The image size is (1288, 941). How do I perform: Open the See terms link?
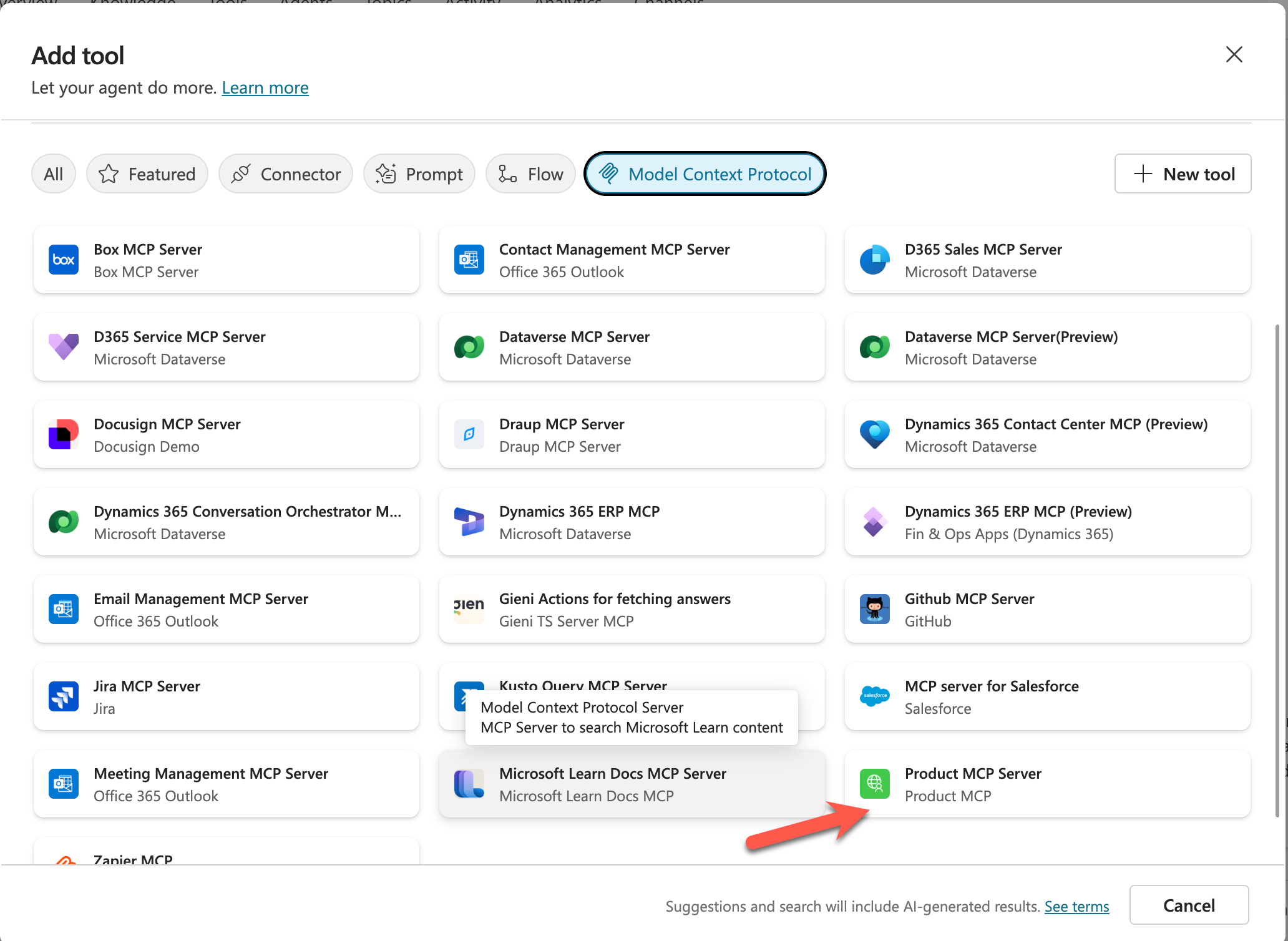coord(1076,906)
